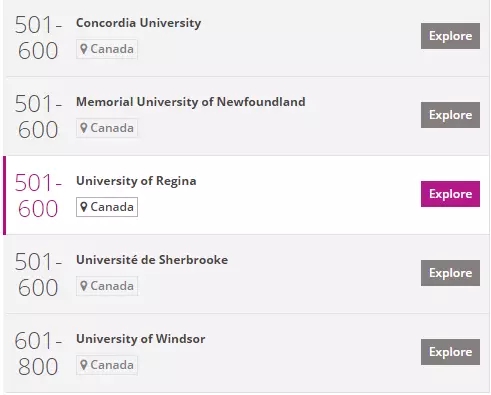Open Memorial University of Newfoundland title link
Screen dimensions: 491x395
click(191, 102)
